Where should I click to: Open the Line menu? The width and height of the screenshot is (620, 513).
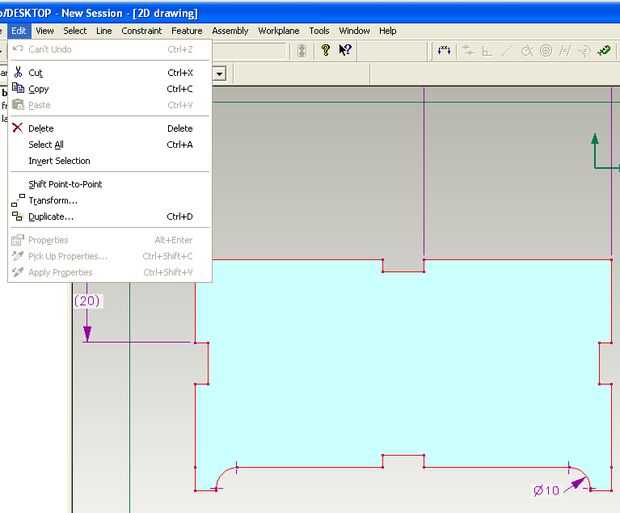click(104, 31)
